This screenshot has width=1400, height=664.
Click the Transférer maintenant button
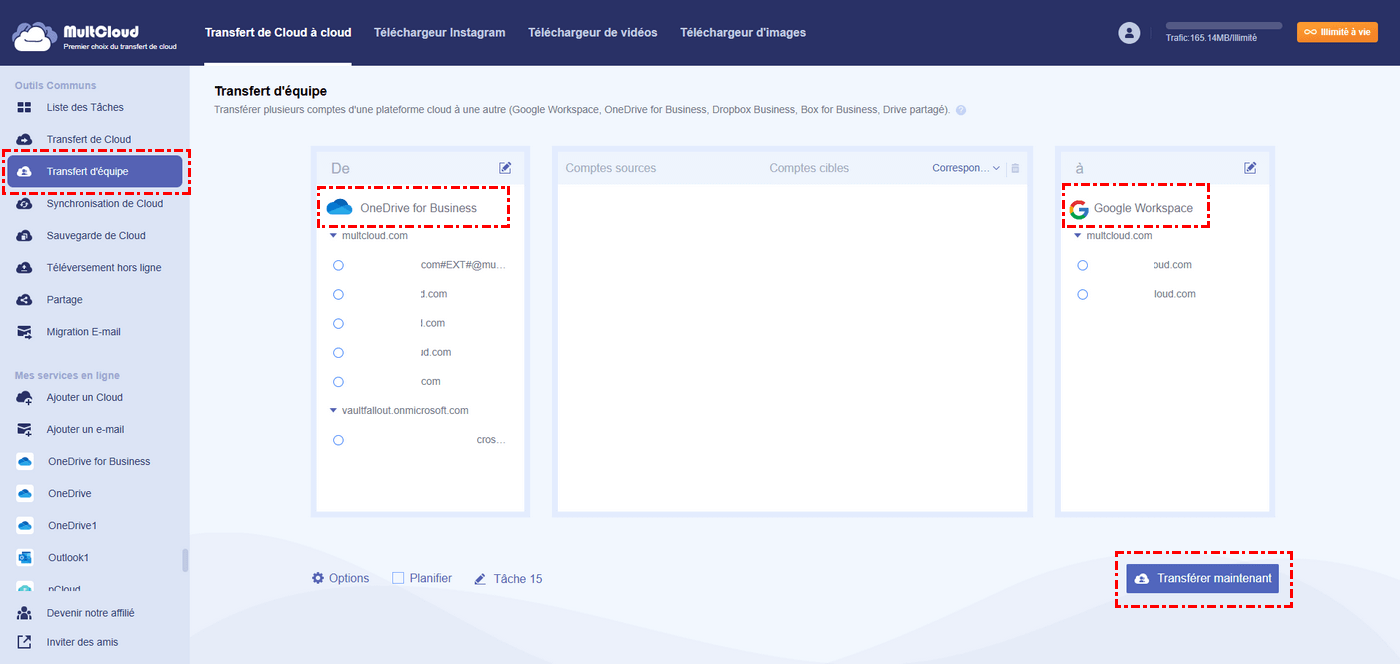pyautogui.click(x=1203, y=578)
